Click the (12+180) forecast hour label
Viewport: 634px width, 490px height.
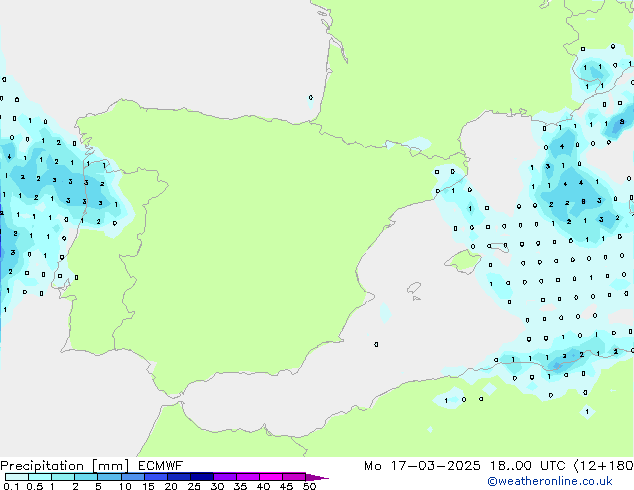coord(611,466)
